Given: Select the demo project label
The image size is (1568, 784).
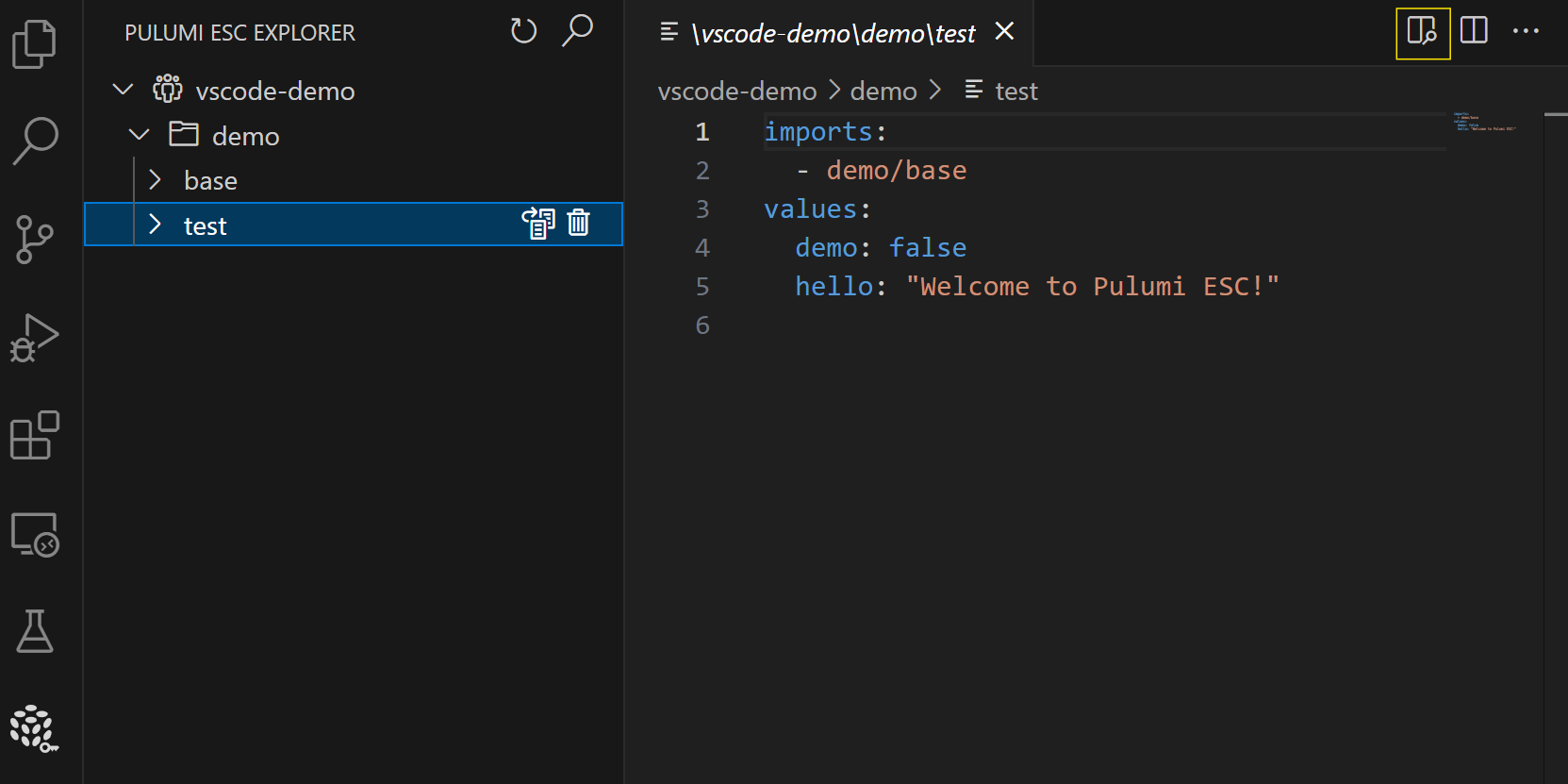Looking at the screenshot, I should (x=245, y=136).
